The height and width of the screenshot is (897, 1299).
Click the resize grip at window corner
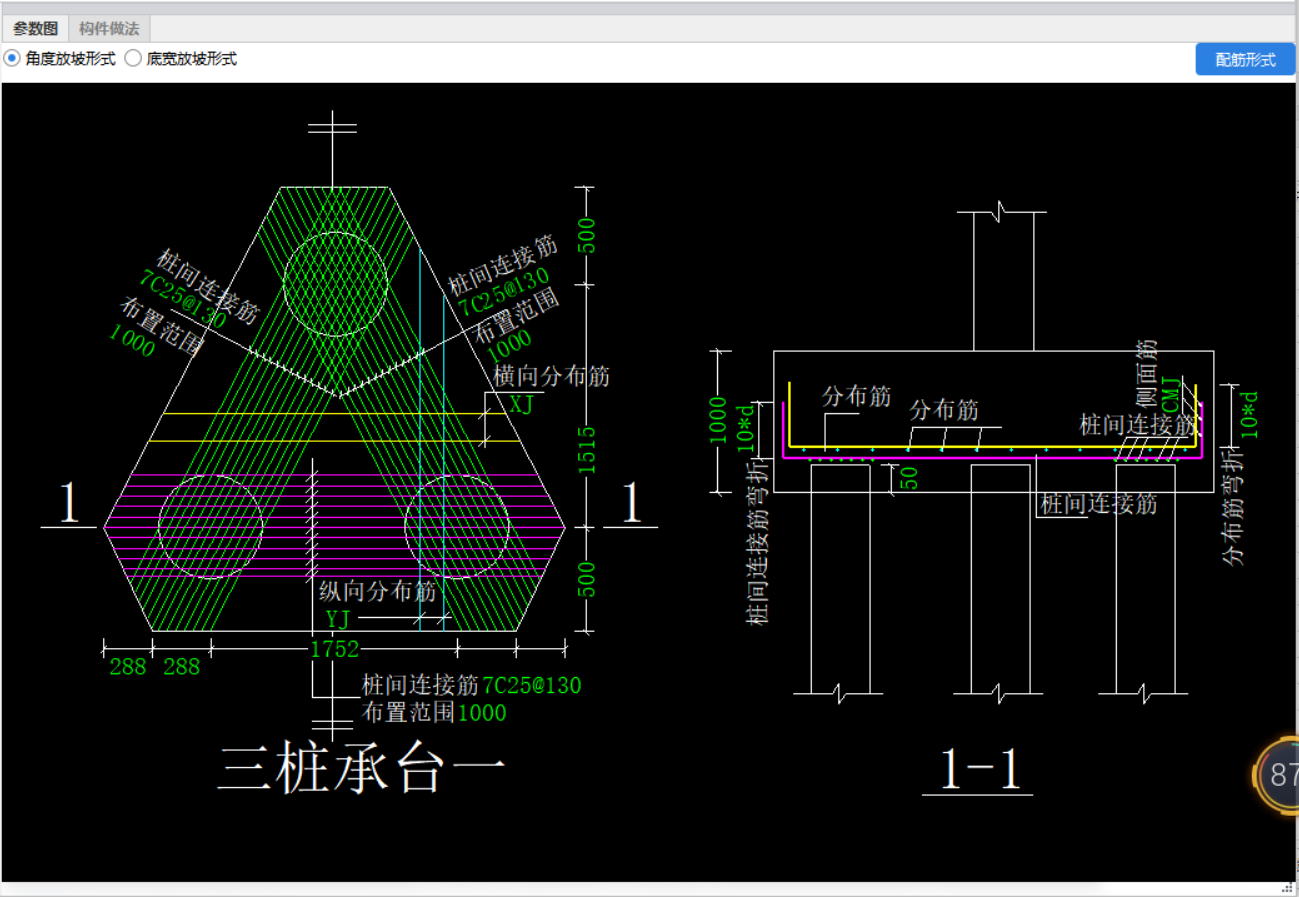[x=1290, y=888]
